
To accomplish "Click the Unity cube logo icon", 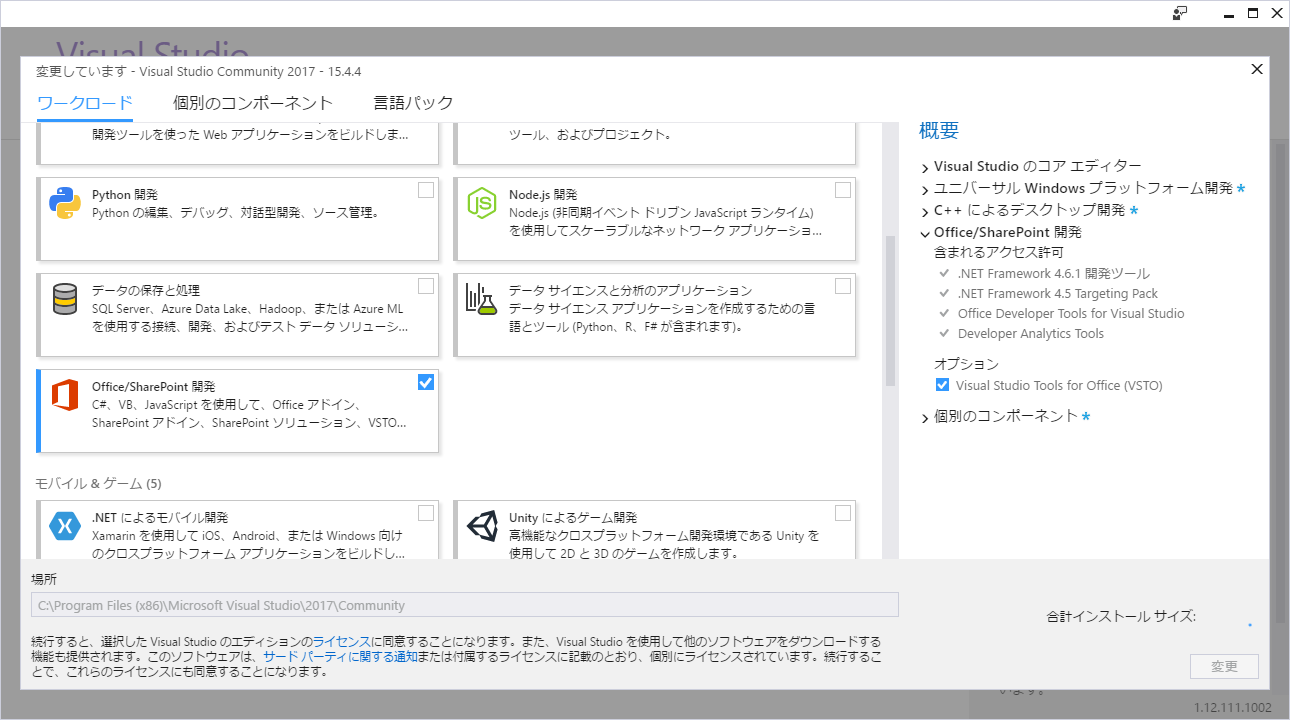I will [482, 526].
